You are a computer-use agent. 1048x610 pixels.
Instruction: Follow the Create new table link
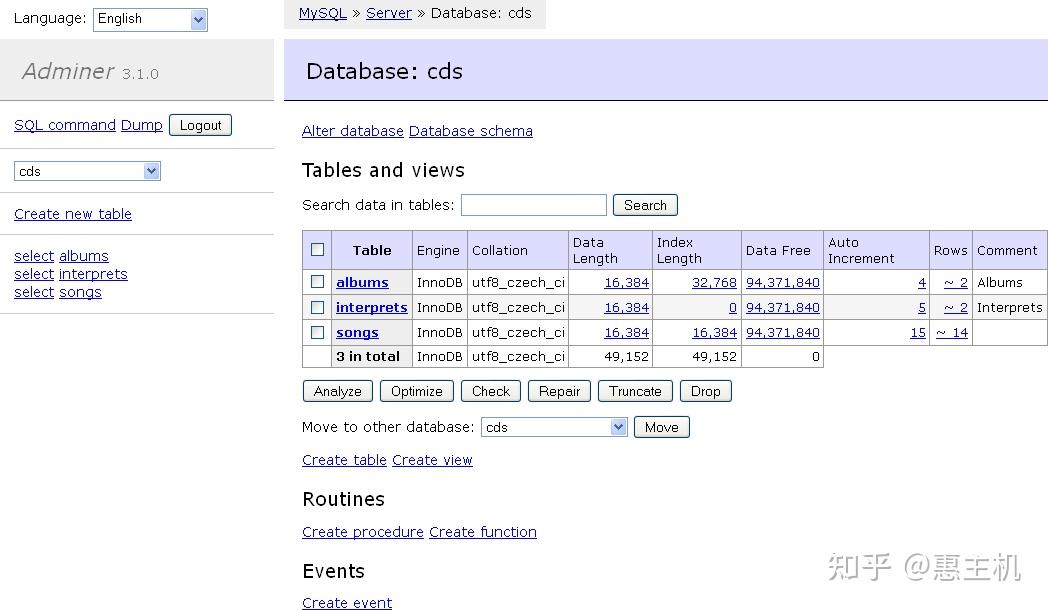coord(72,213)
